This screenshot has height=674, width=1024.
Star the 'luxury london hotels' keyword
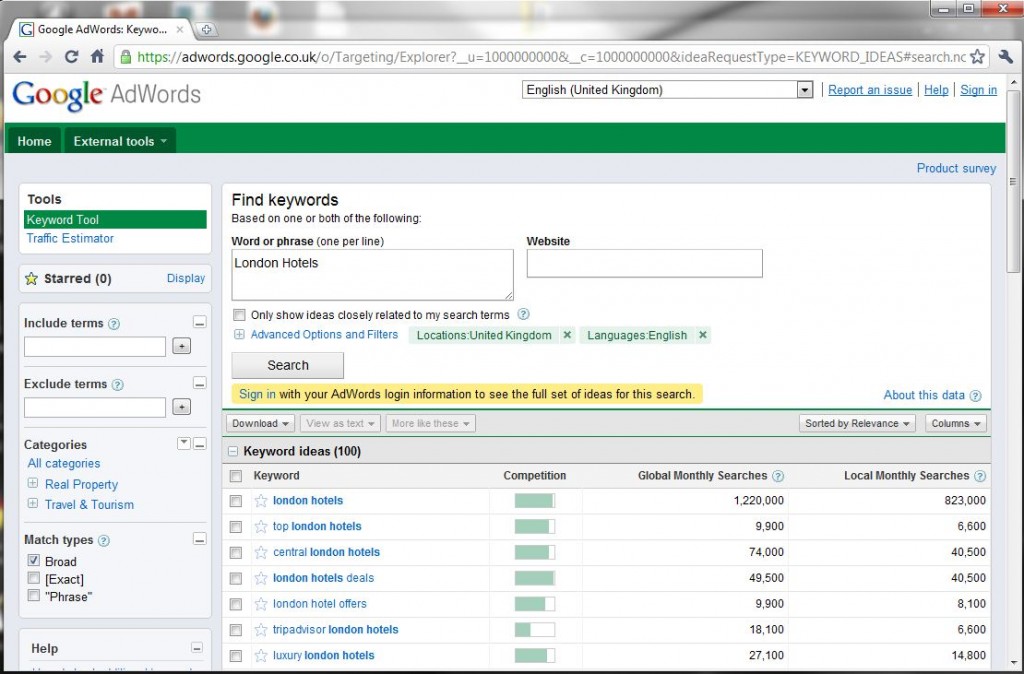(261, 656)
